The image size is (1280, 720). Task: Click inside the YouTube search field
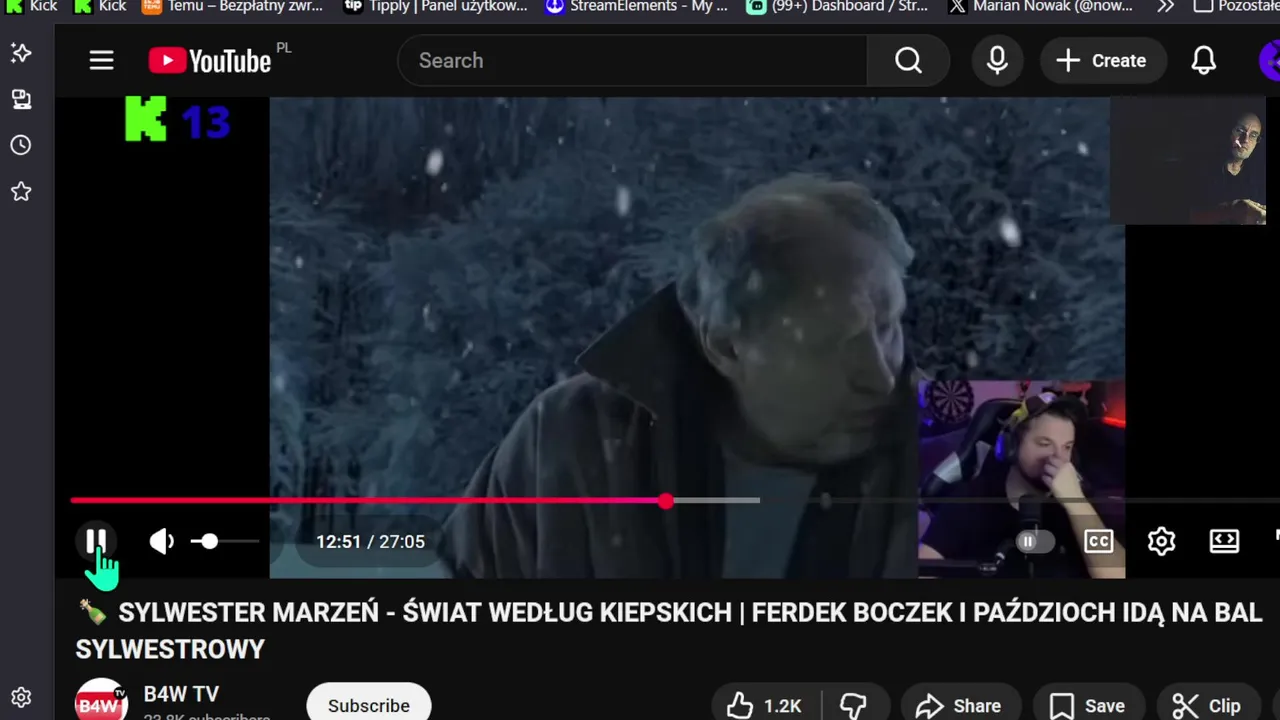[x=632, y=61]
